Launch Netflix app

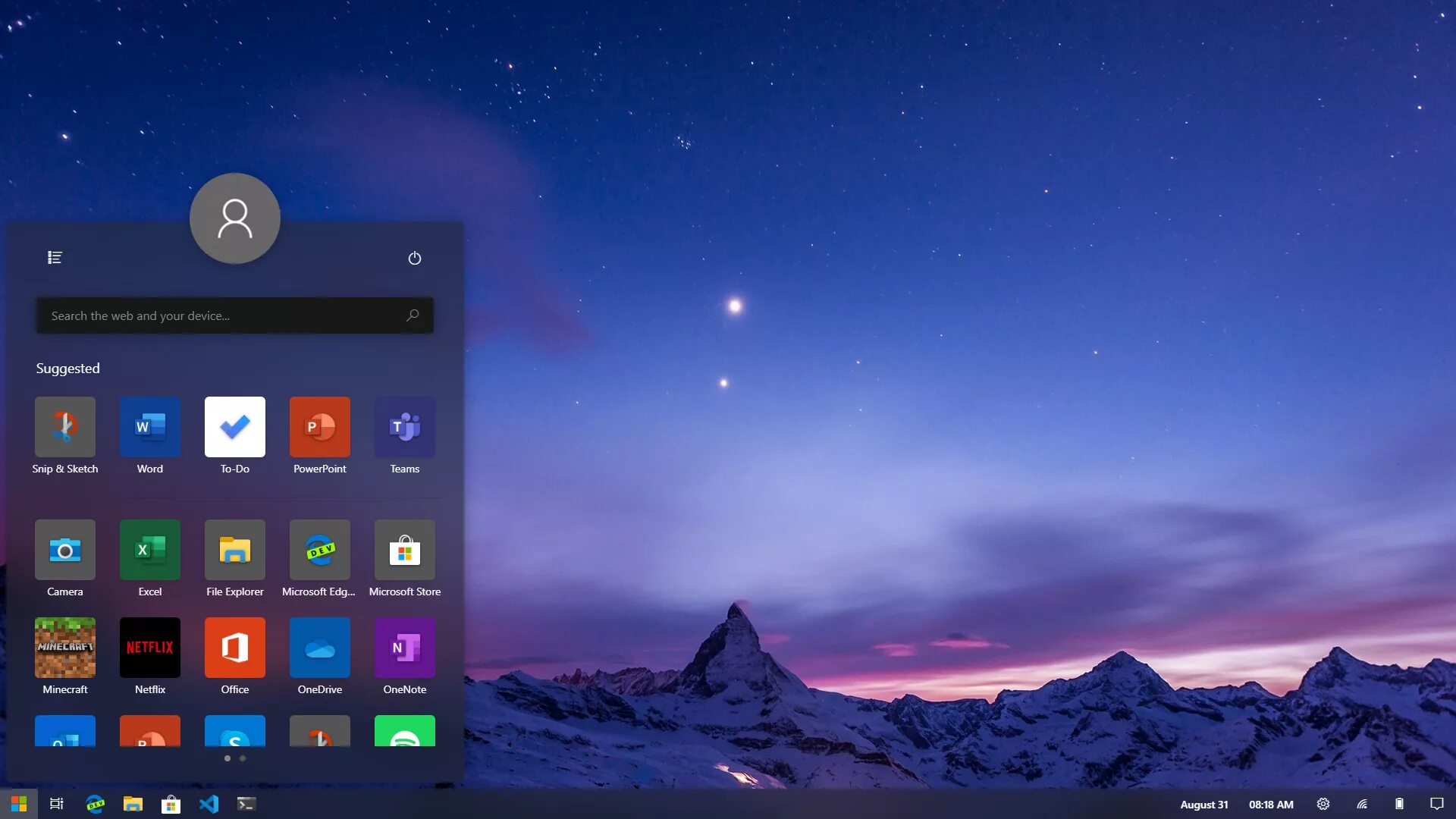tap(150, 647)
